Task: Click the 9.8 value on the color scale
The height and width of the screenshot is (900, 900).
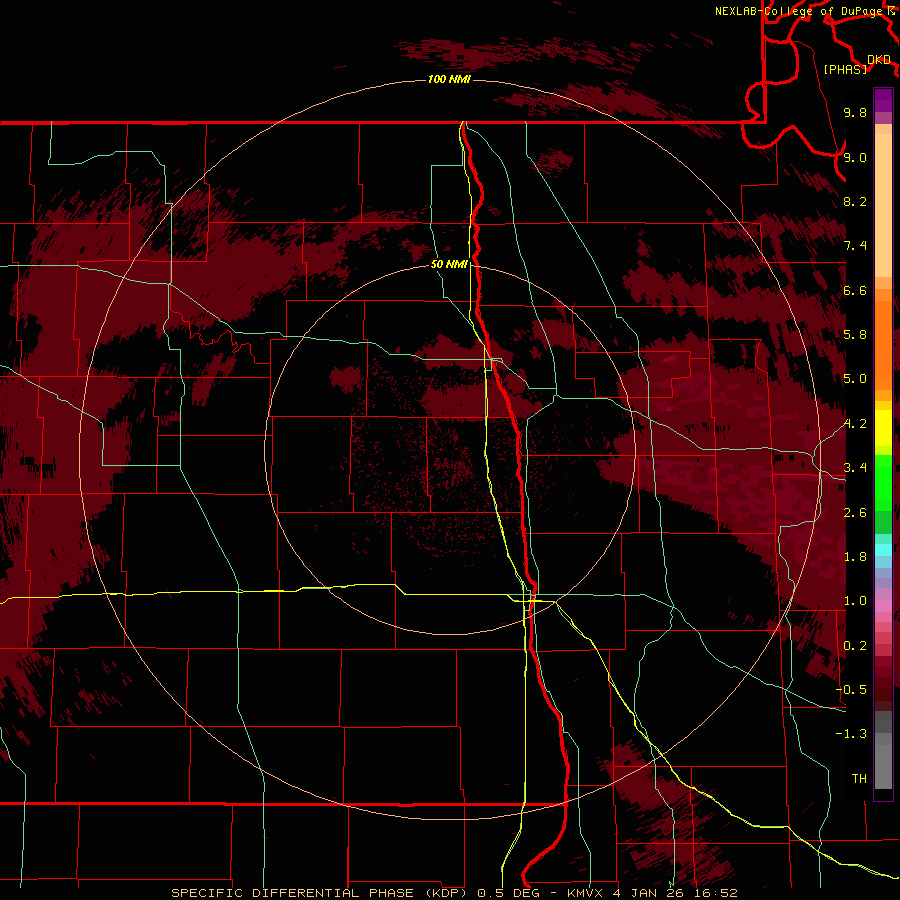Action: 855,112
